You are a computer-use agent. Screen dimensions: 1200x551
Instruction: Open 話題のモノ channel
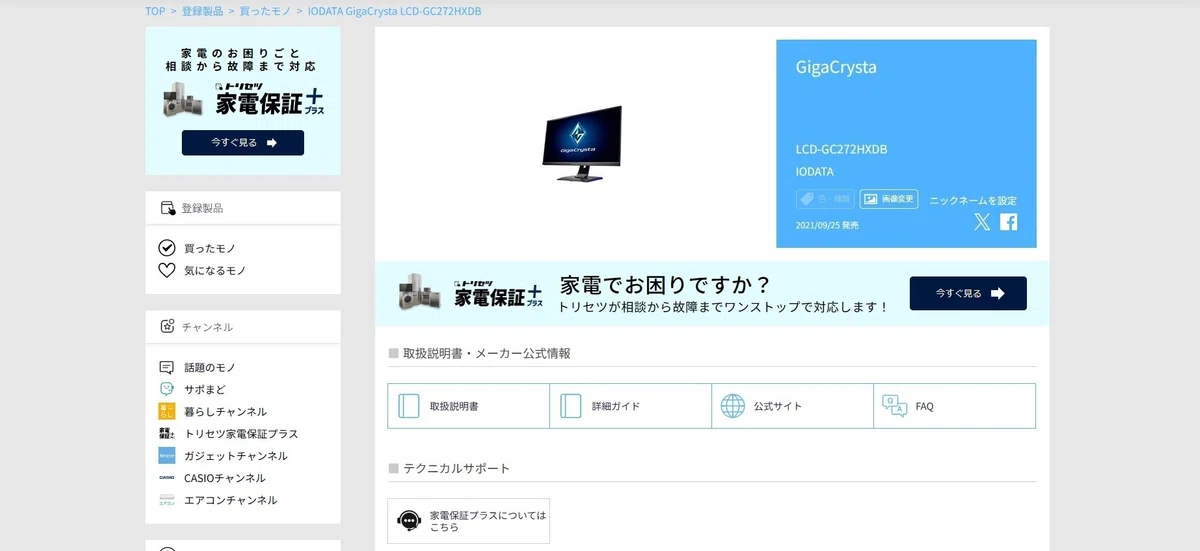(197, 367)
